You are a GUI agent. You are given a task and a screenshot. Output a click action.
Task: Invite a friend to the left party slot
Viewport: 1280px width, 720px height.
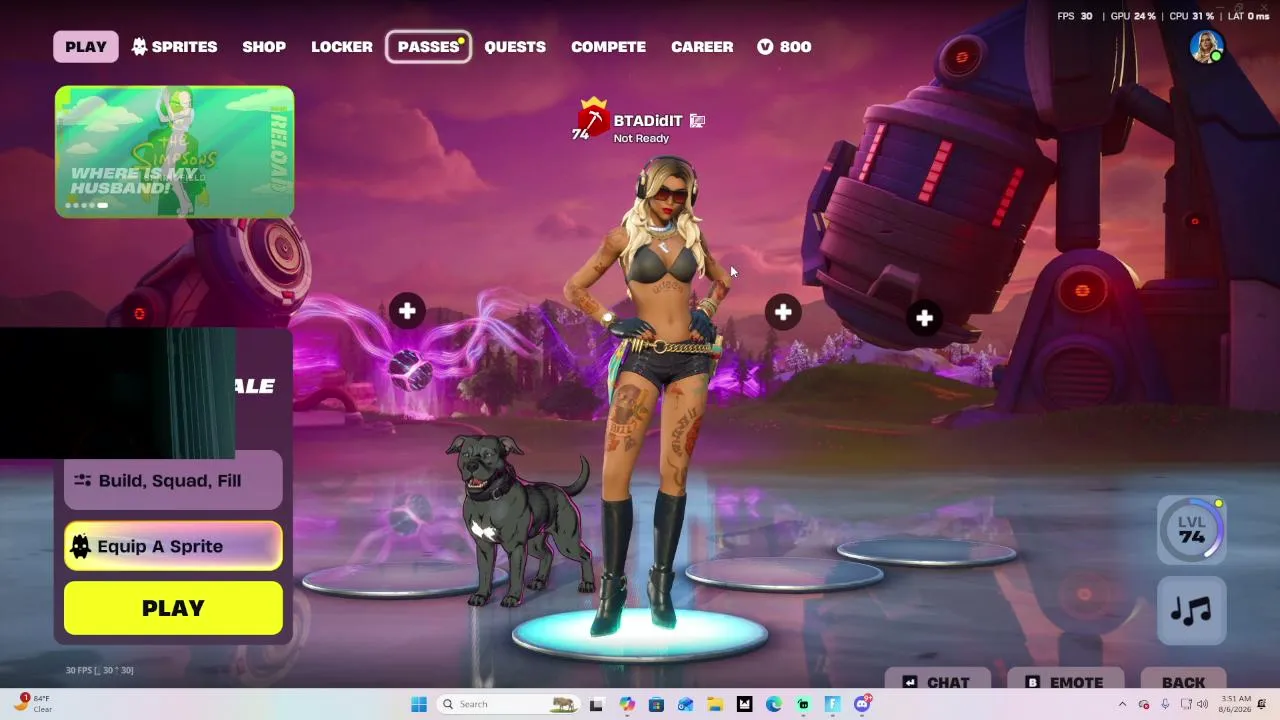407,312
